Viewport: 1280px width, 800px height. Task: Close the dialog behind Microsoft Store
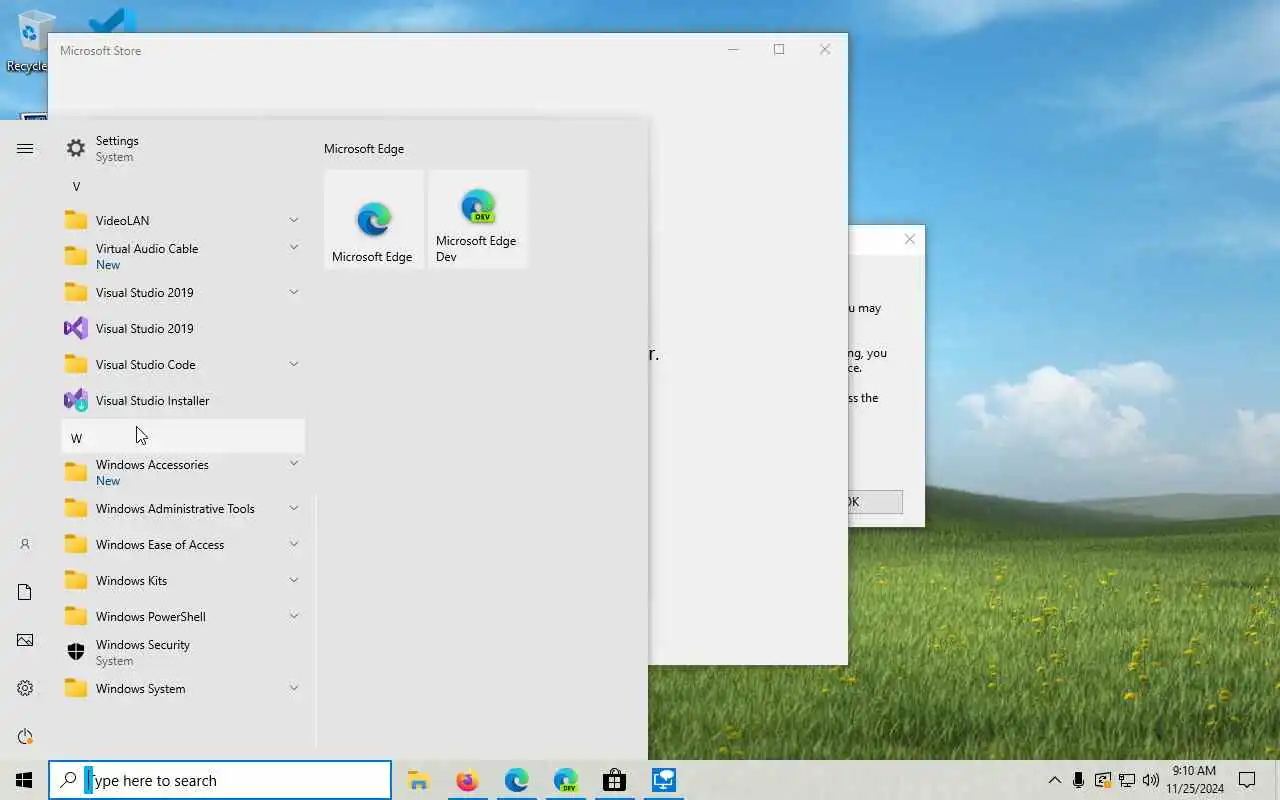(909, 239)
